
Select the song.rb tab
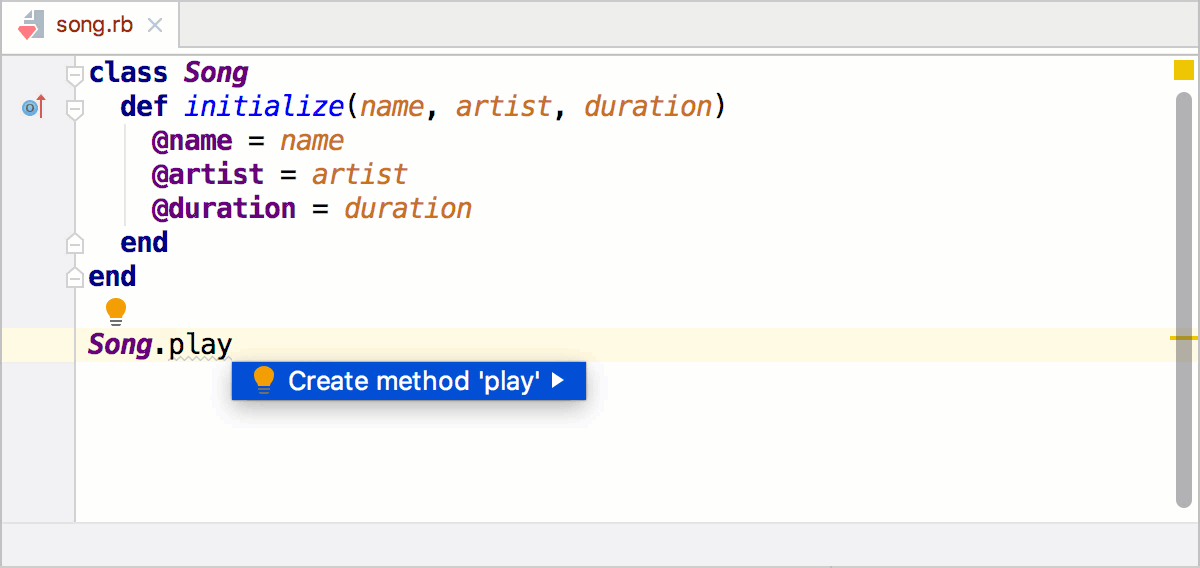[94, 25]
